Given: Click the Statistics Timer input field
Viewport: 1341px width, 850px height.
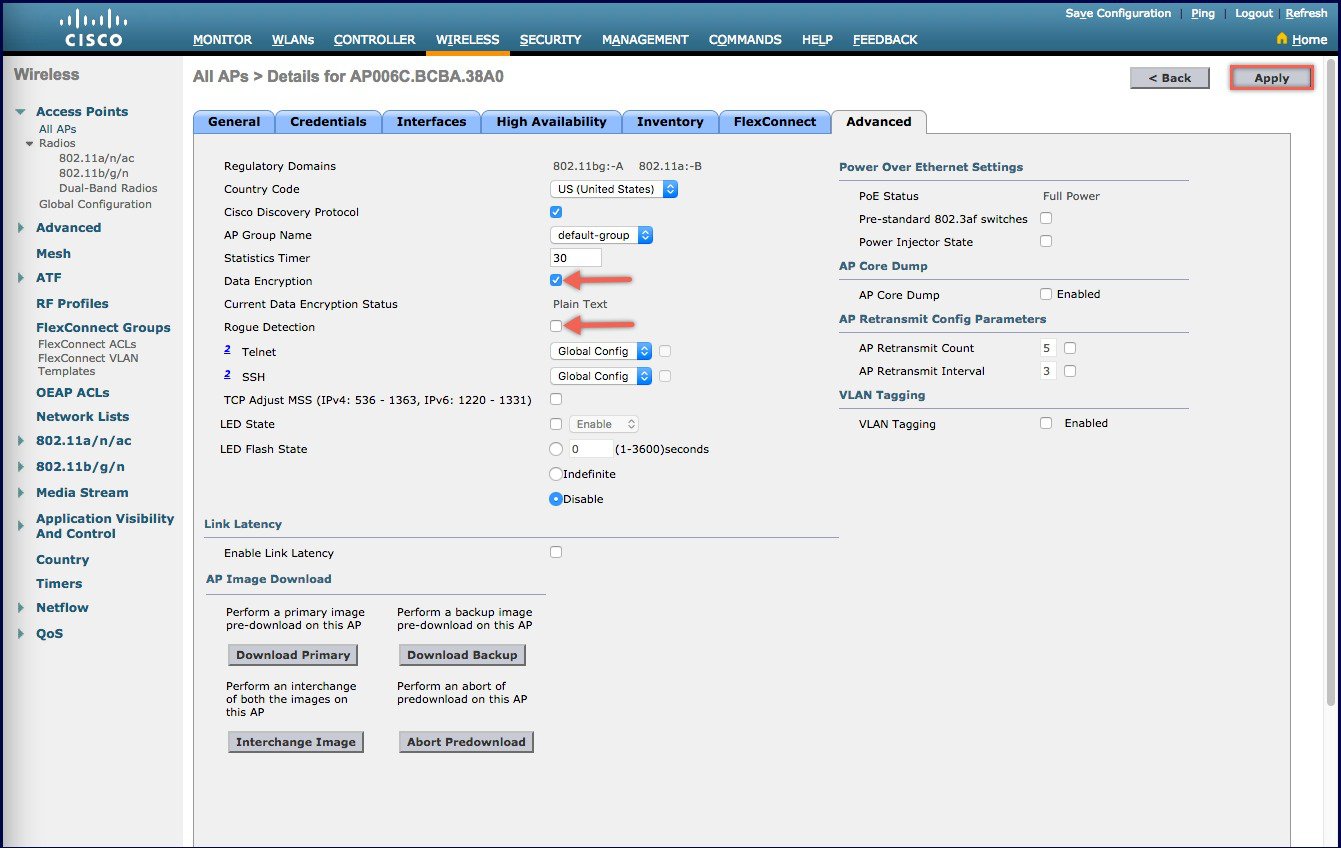Looking at the screenshot, I should point(576,258).
